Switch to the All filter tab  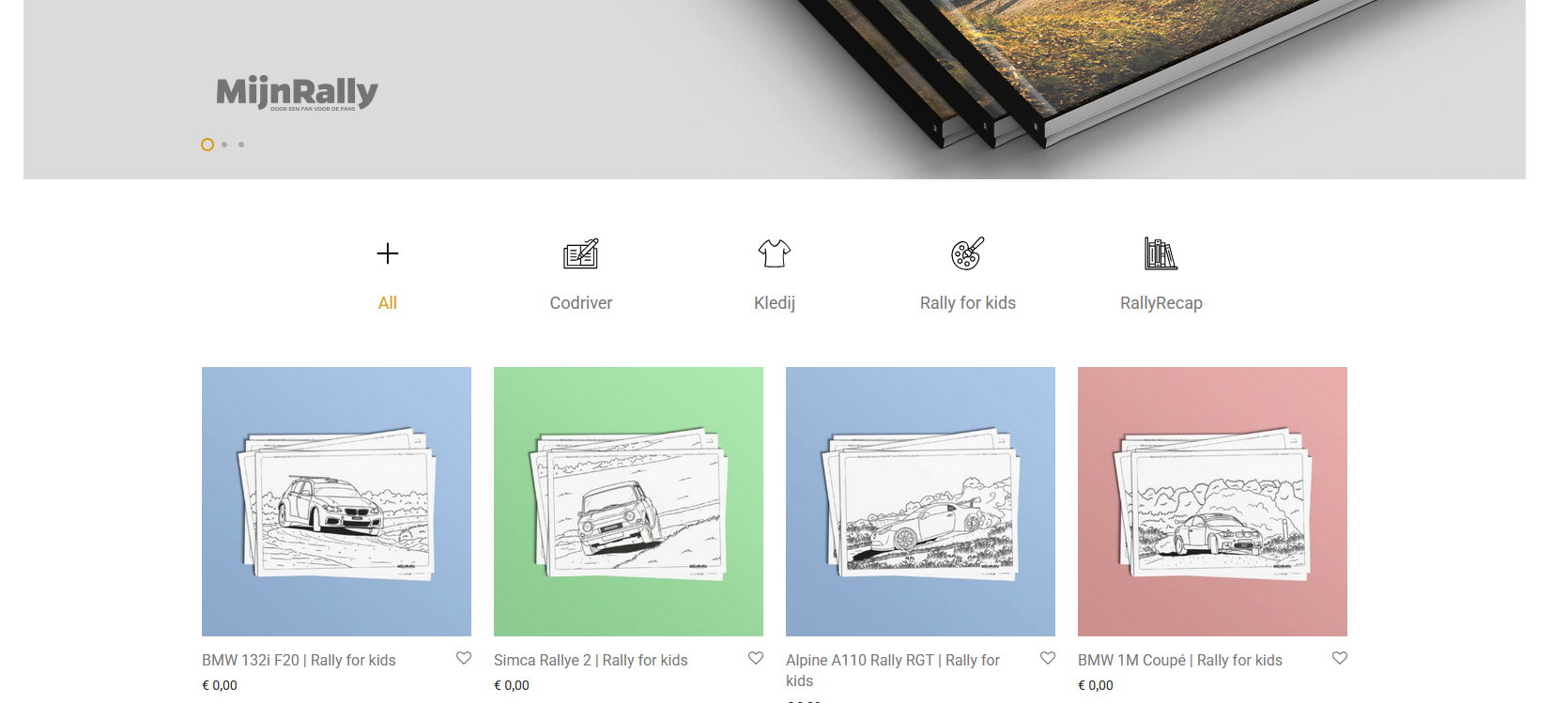click(388, 303)
